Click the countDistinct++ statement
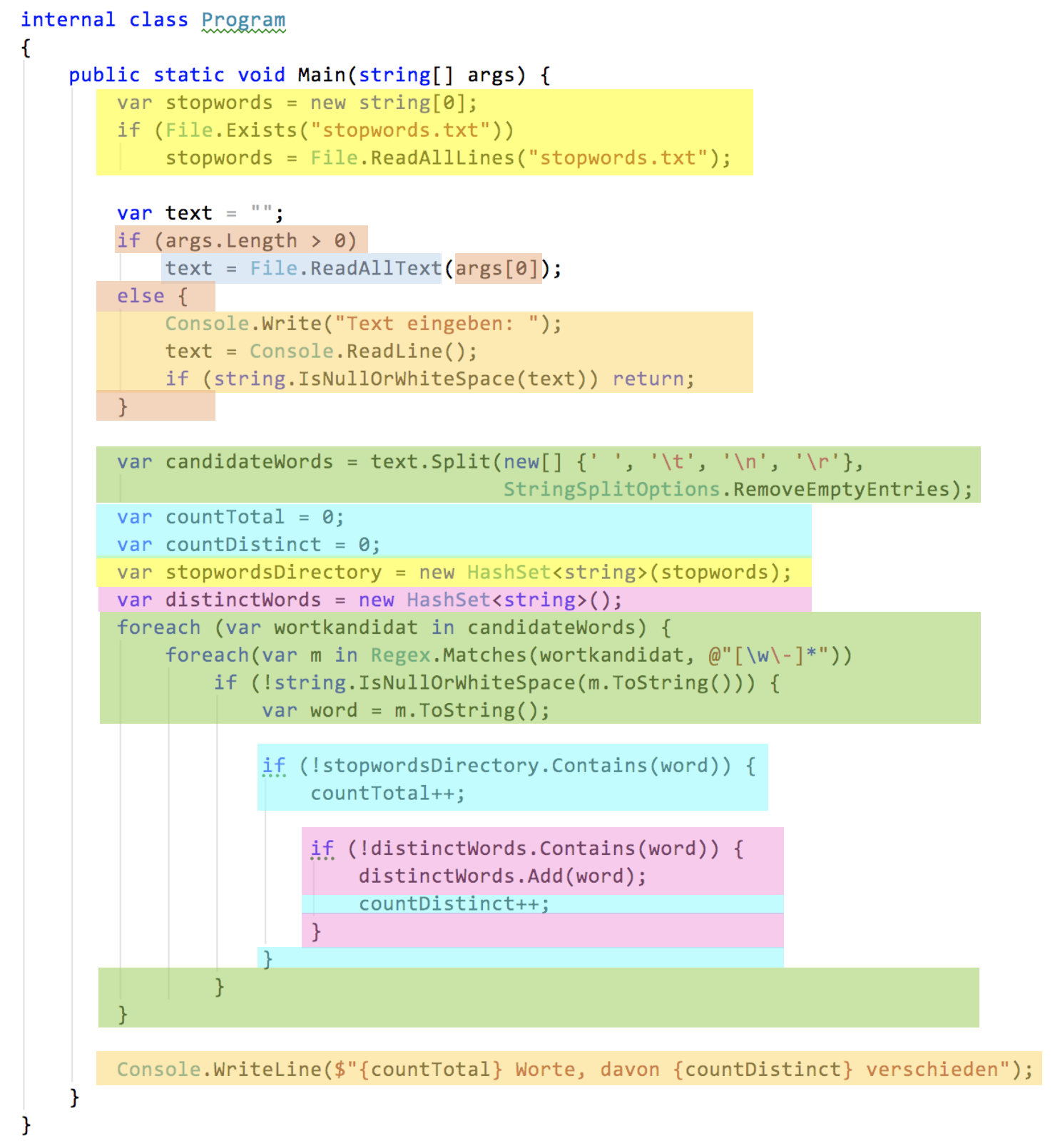1060x1148 pixels. tap(454, 904)
